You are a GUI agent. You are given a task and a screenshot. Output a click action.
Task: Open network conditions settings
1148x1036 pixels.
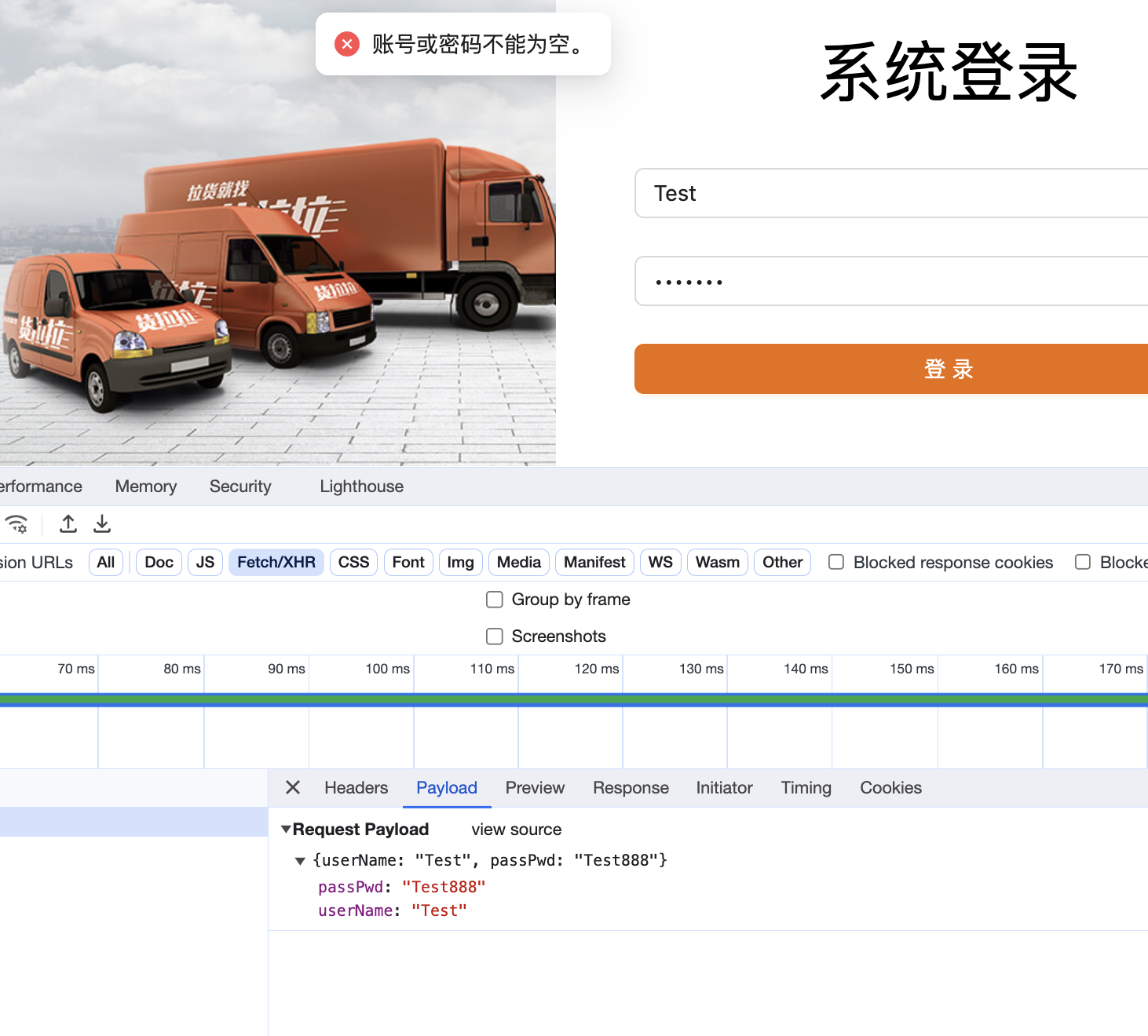click(17, 523)
